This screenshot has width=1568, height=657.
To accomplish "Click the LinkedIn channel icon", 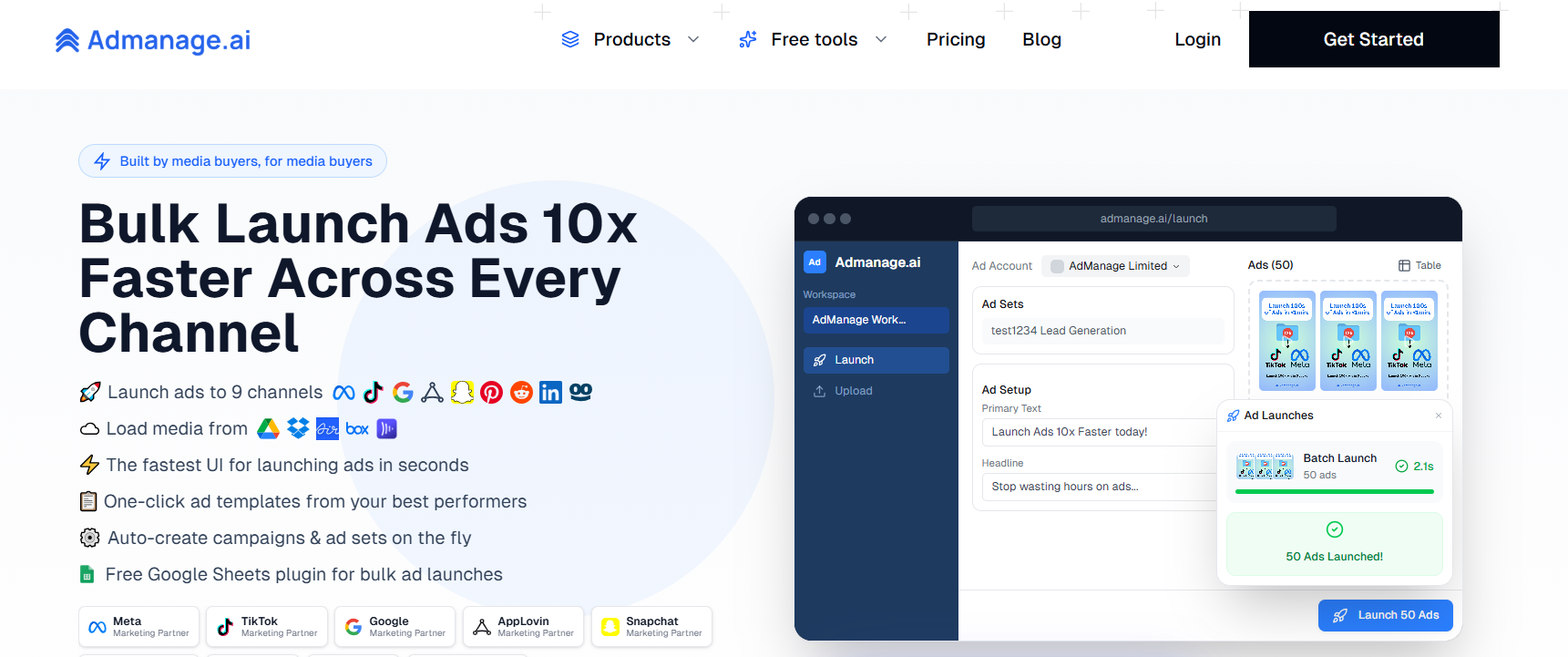I will tap(550, 393).
